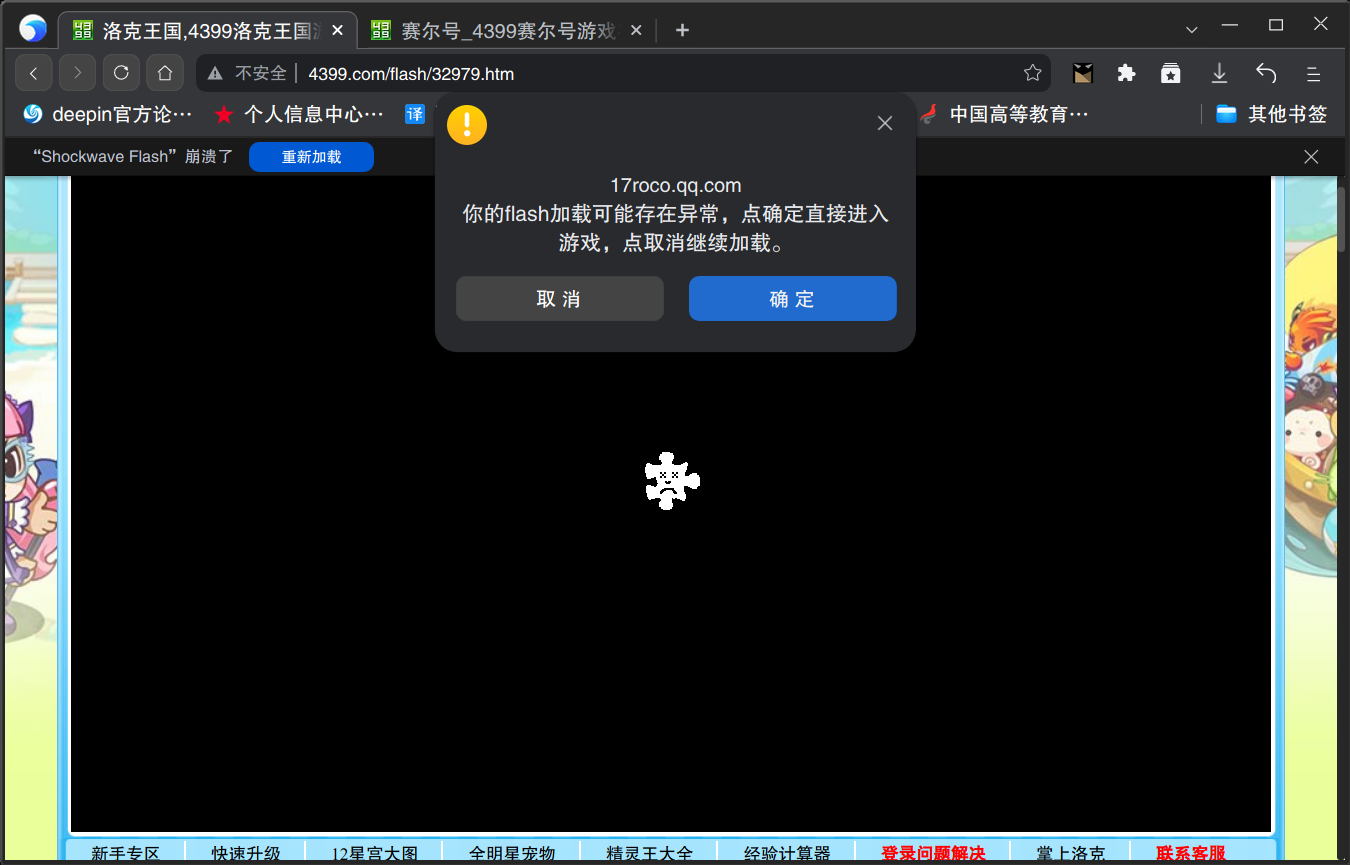Screen dimensions: 1350x865
Task: Open the extensions puzzle-piece menu
Action: [1127, 73]
